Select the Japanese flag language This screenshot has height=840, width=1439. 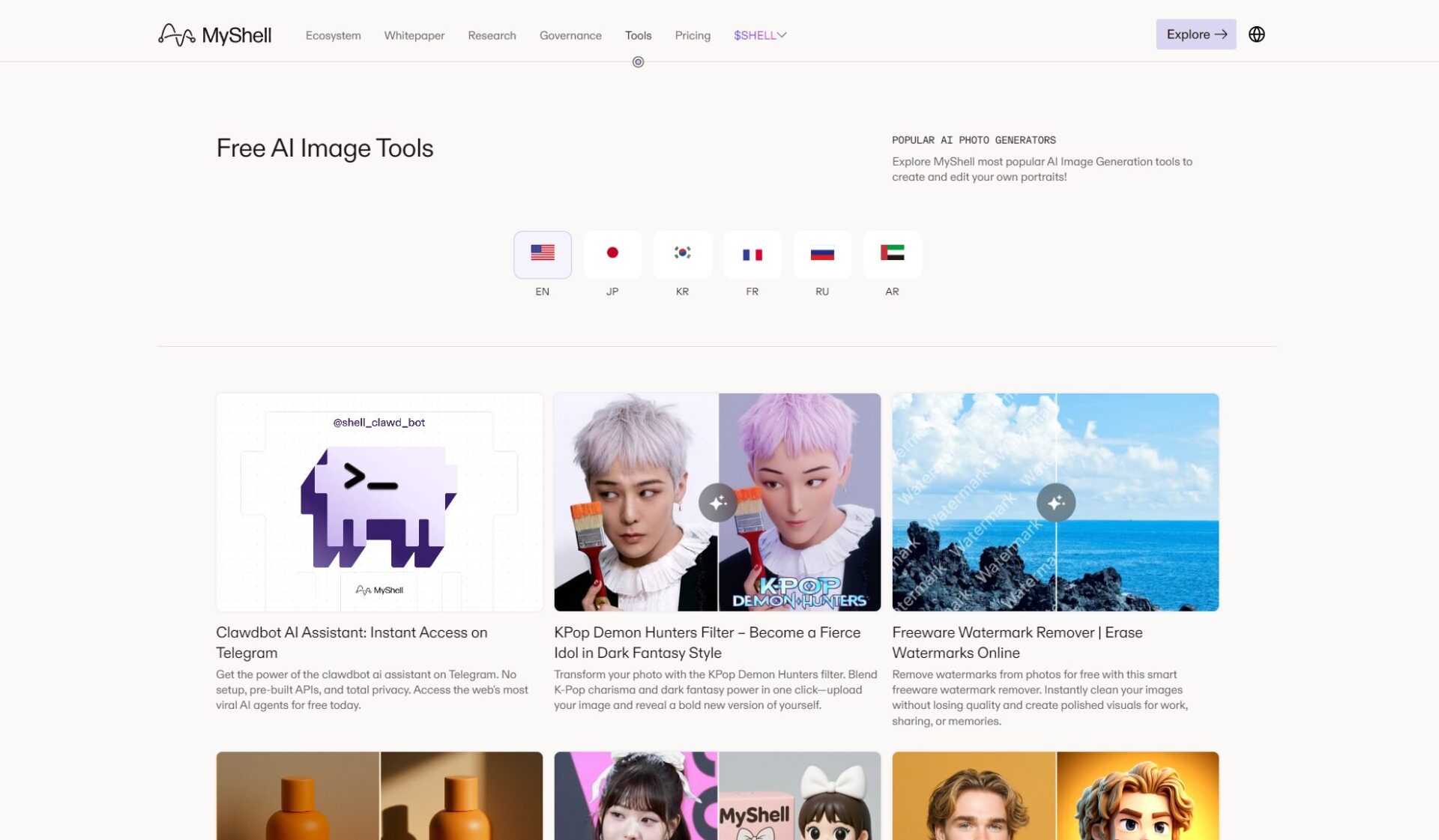coord(612,255)
